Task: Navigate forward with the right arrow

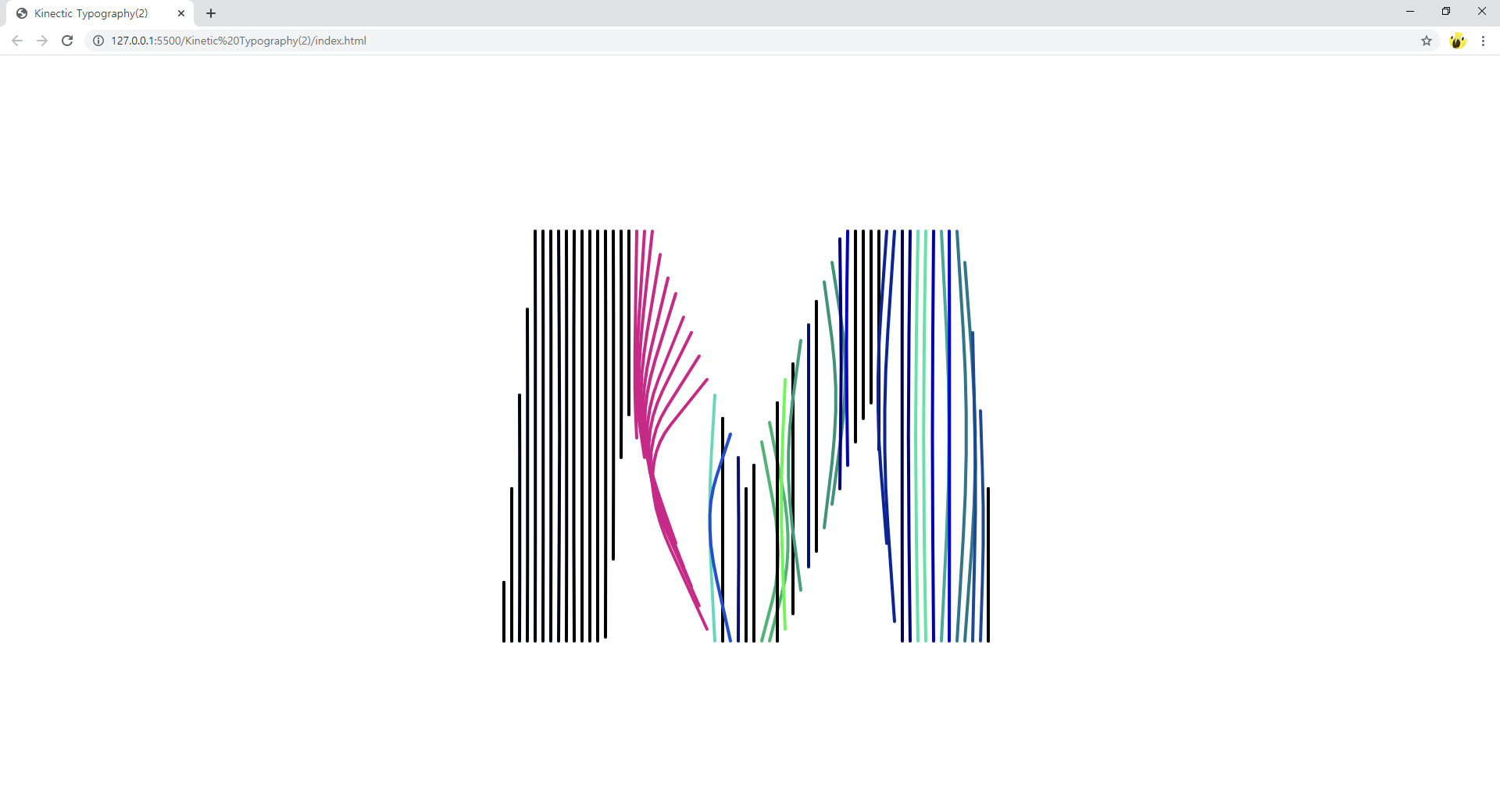Action: point(41,41)
